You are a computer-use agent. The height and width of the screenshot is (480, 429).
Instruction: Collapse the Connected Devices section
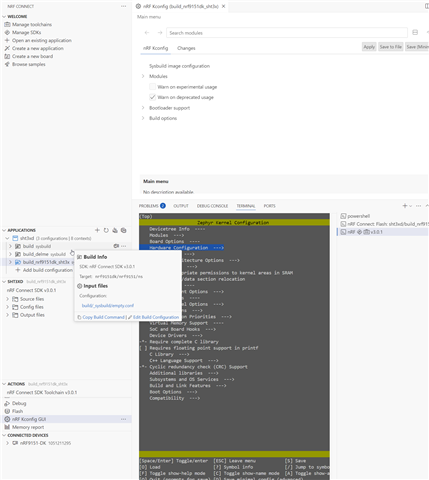pos(4,435)
